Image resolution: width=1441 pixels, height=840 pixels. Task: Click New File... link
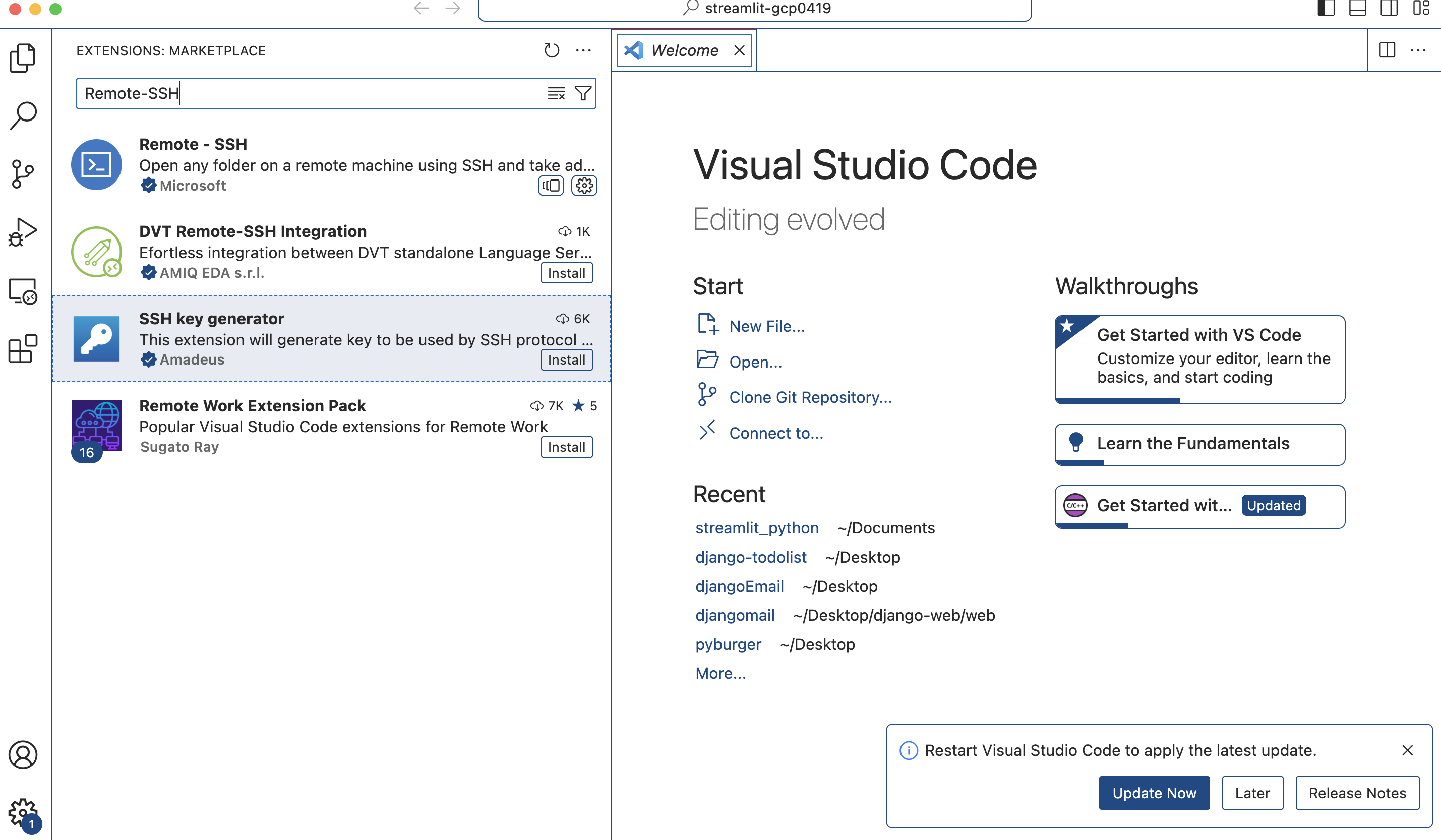766,326
